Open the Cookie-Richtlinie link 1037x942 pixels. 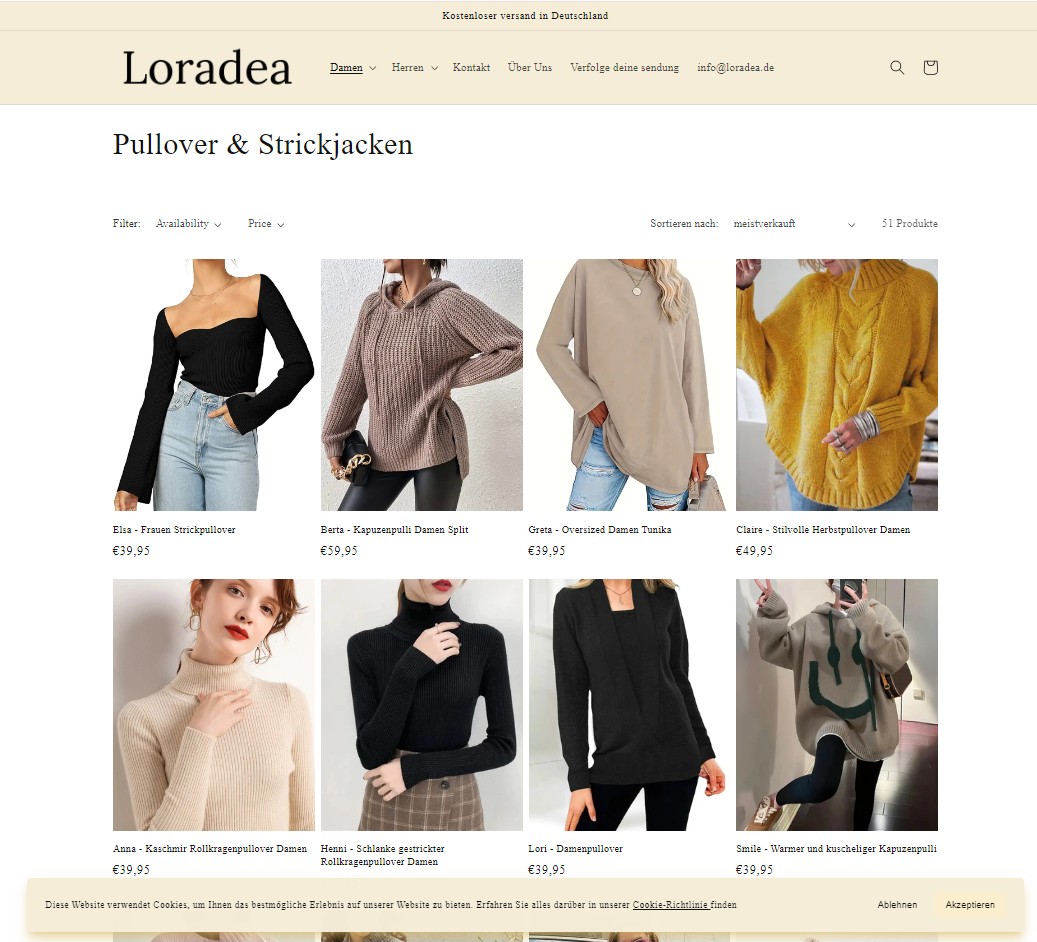click(671, 905)
